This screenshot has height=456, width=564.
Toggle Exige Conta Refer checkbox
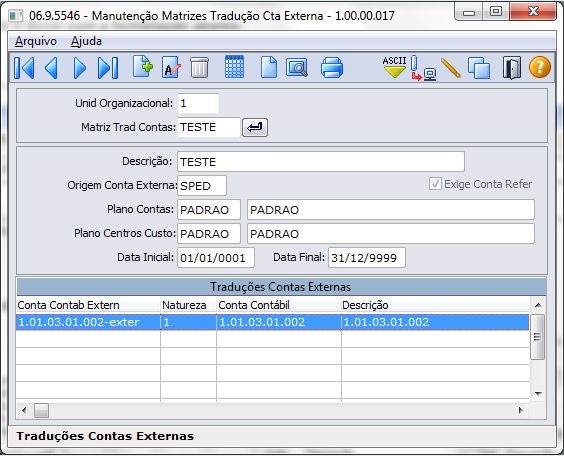(435, 184)
